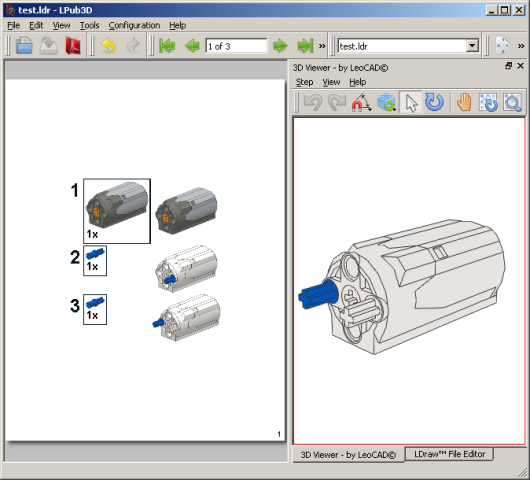
Task: Float the 3D Viewer dock panel
Action: click(508, 66)
